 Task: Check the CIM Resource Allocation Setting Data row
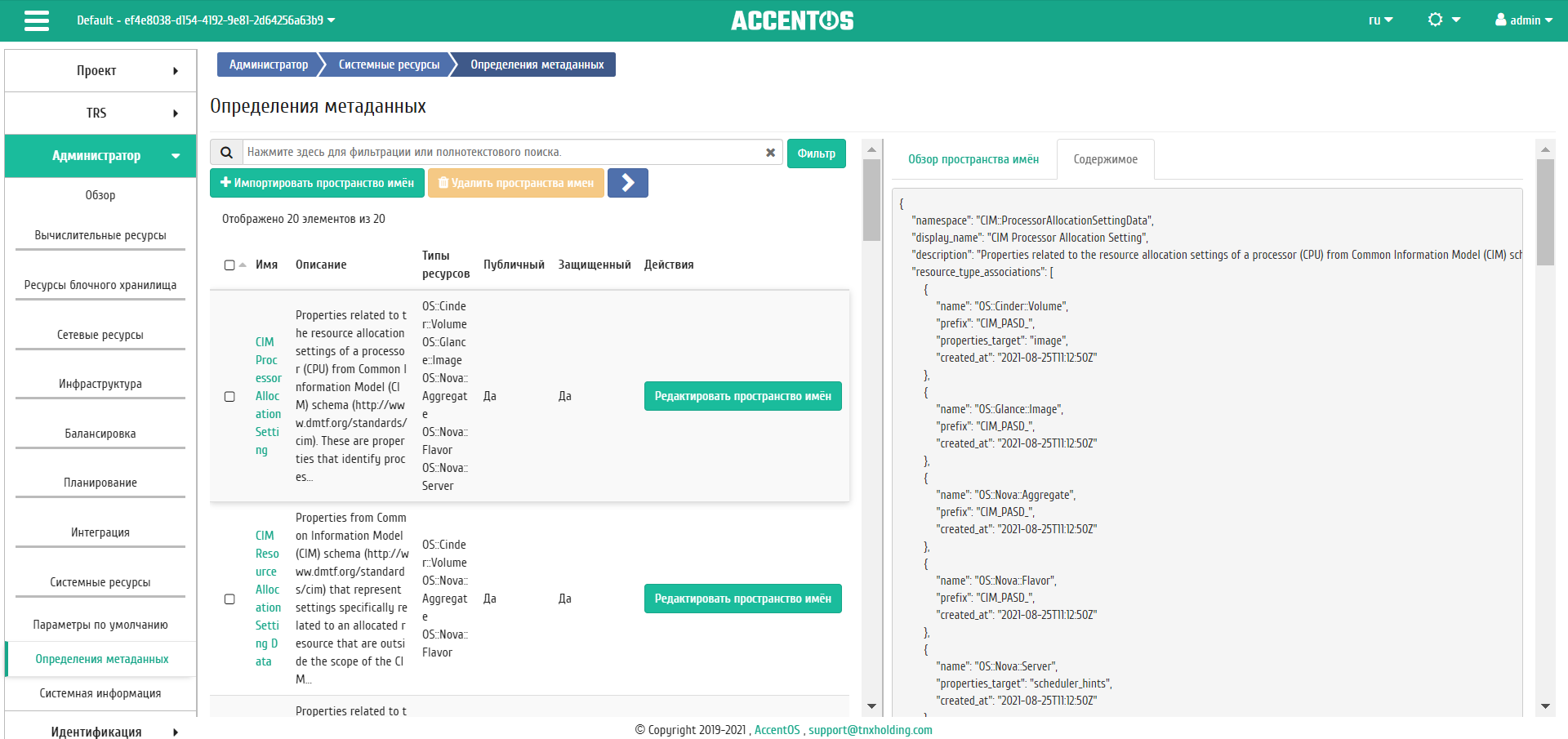click(x=229, y=599)
